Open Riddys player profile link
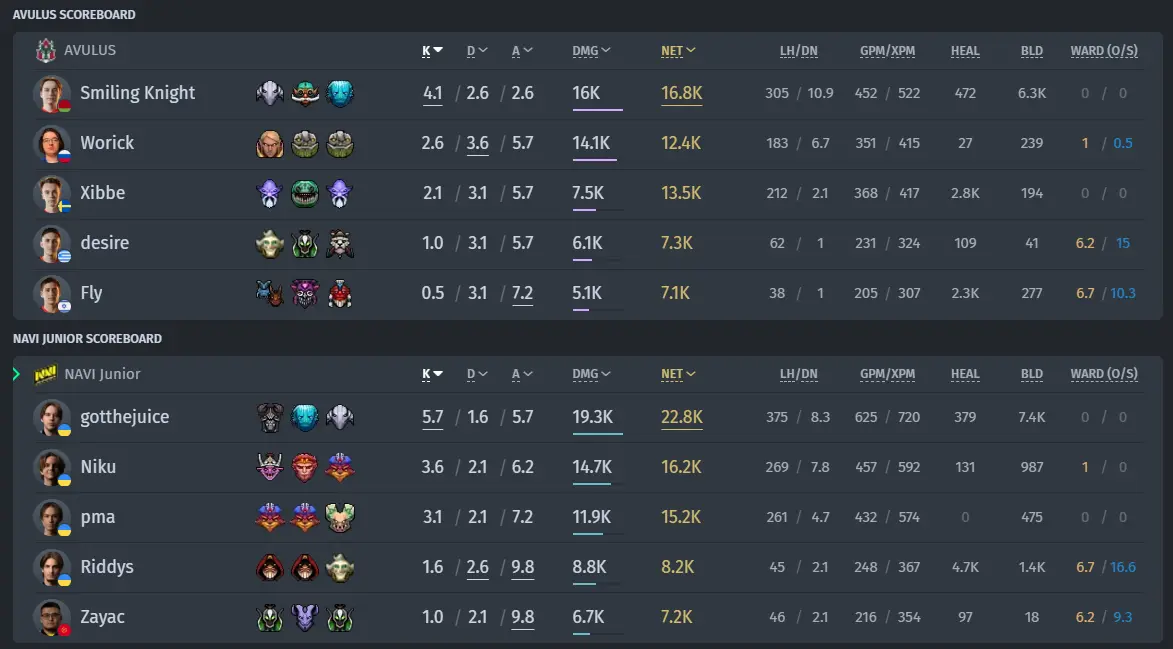Image resolution: width=1173 pixels, height=649 pixels. [x=107, y=567]
